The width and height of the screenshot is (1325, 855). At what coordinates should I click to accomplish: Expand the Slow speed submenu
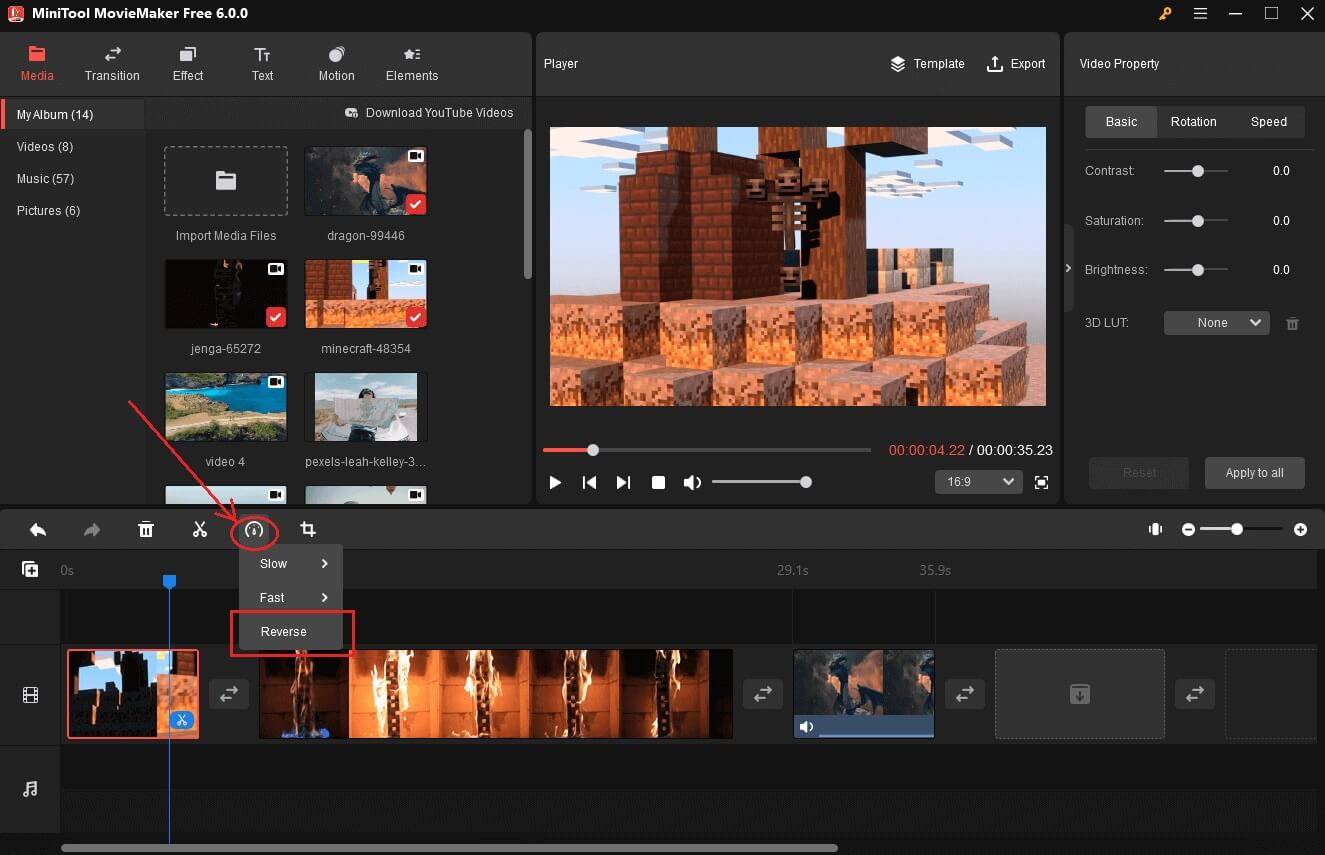click(x=291, y=564)
